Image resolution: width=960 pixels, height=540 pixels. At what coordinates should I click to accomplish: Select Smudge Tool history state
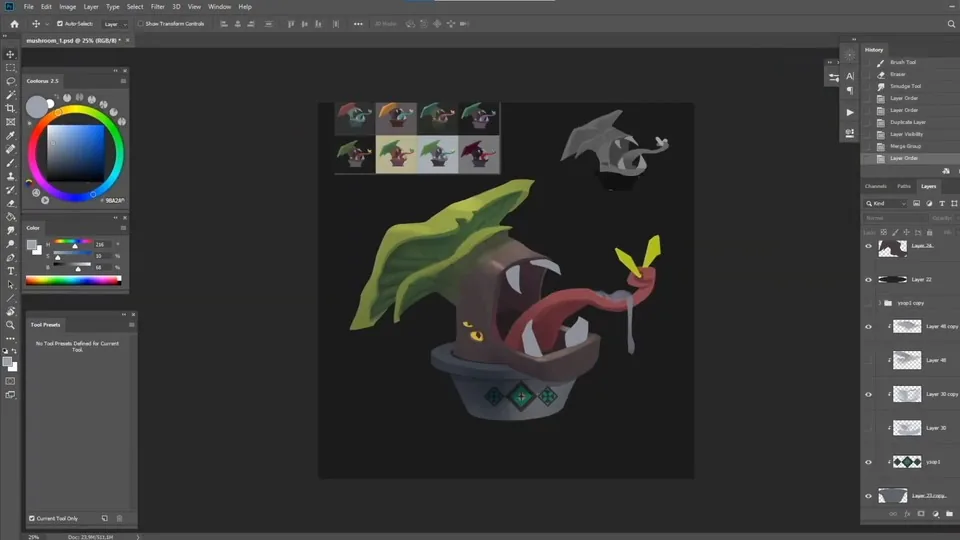point(906,86)
